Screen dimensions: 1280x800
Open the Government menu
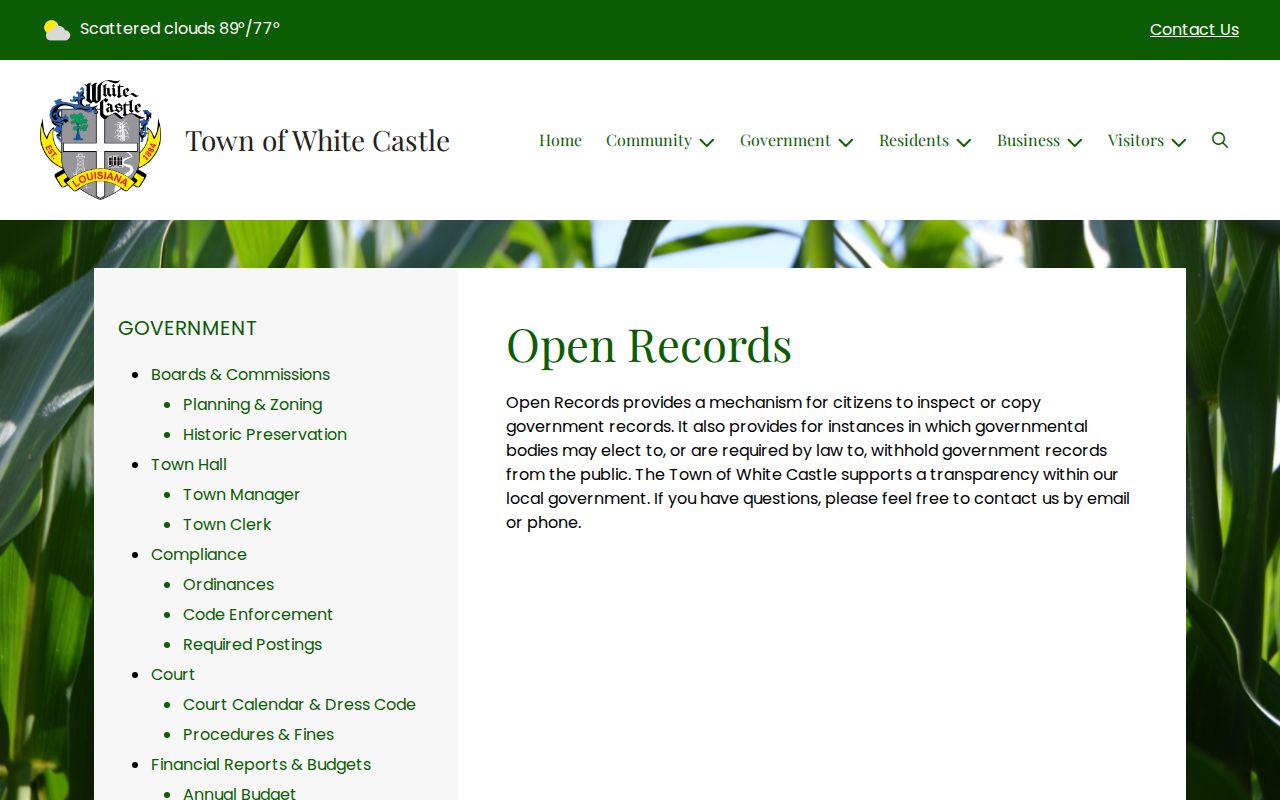click(785, 140)
